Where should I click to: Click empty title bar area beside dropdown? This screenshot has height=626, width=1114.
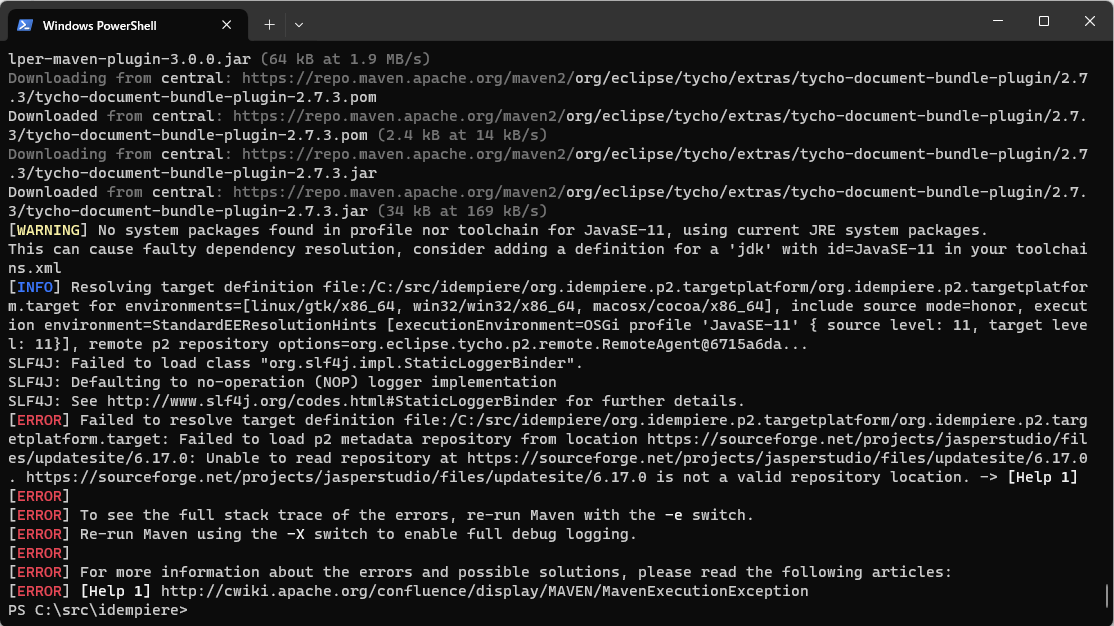click(600, 22)
